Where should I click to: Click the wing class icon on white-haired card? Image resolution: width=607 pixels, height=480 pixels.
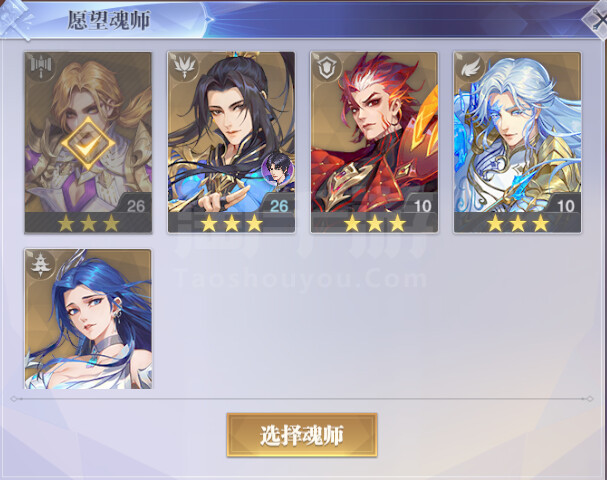point(470,68)
